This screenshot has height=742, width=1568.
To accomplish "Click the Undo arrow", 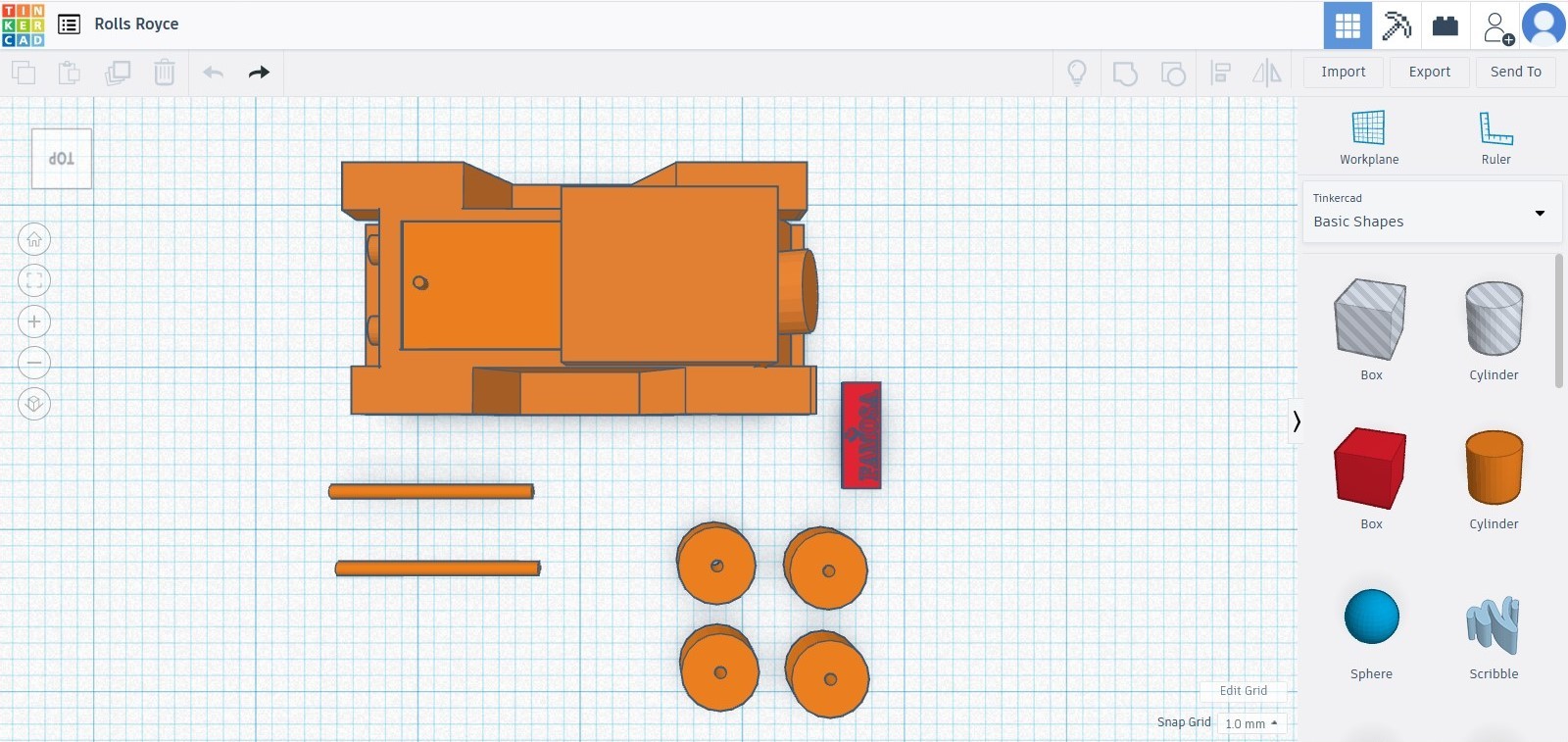I will coord(213,73).
